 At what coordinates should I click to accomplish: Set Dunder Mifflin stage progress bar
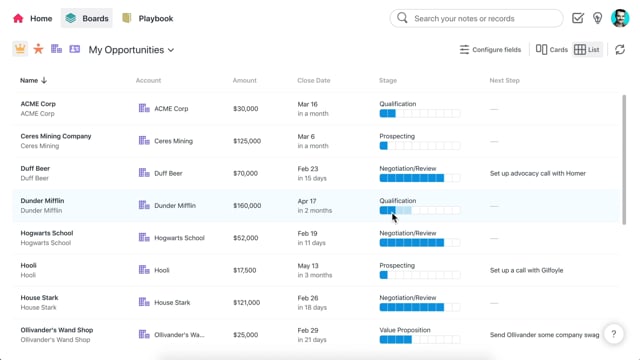pos(420,211)
